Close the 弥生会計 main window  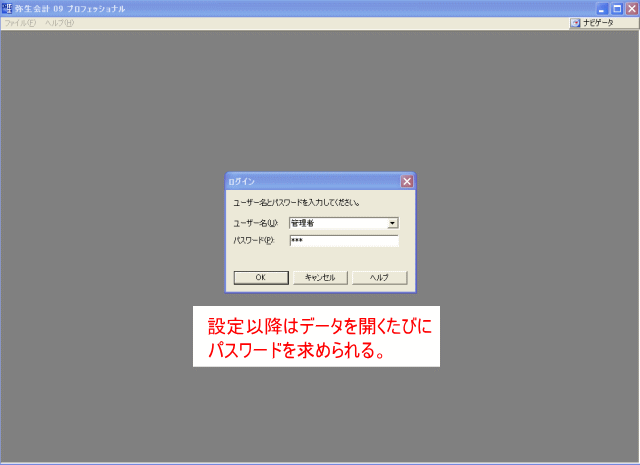(x=632, y=9)
